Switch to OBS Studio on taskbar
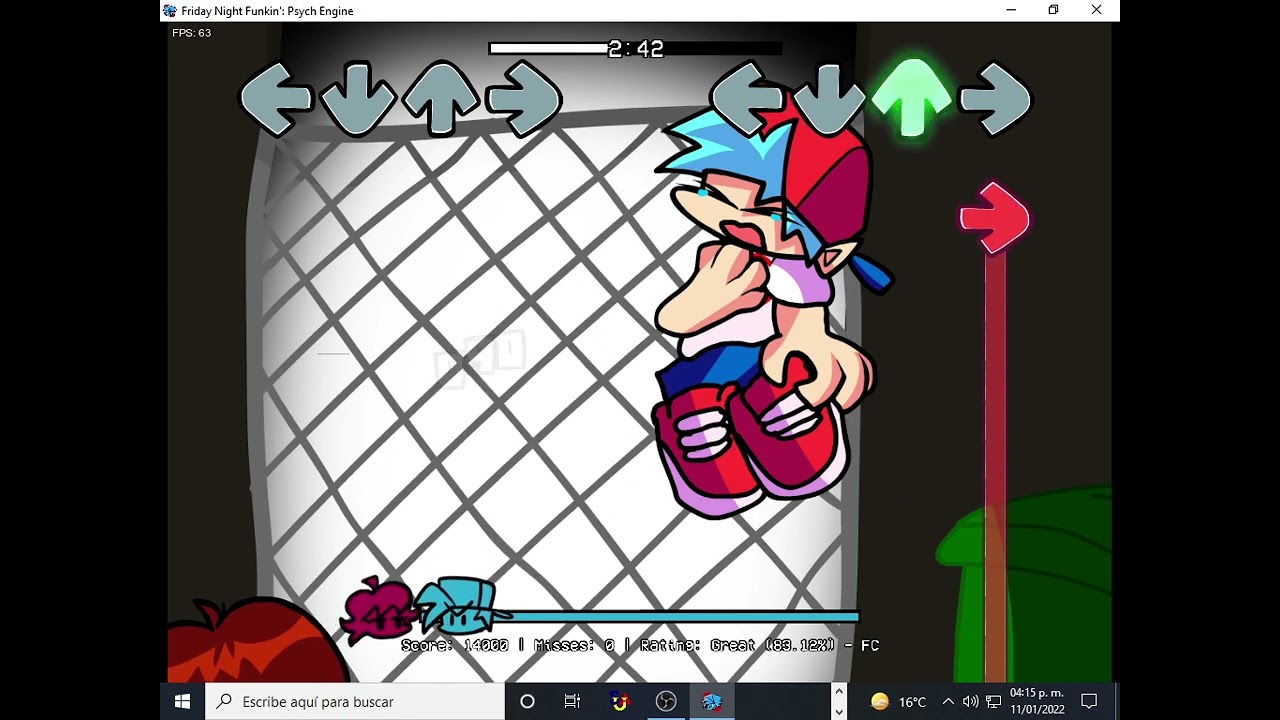 pyautogui.click(x=666, y=701)
